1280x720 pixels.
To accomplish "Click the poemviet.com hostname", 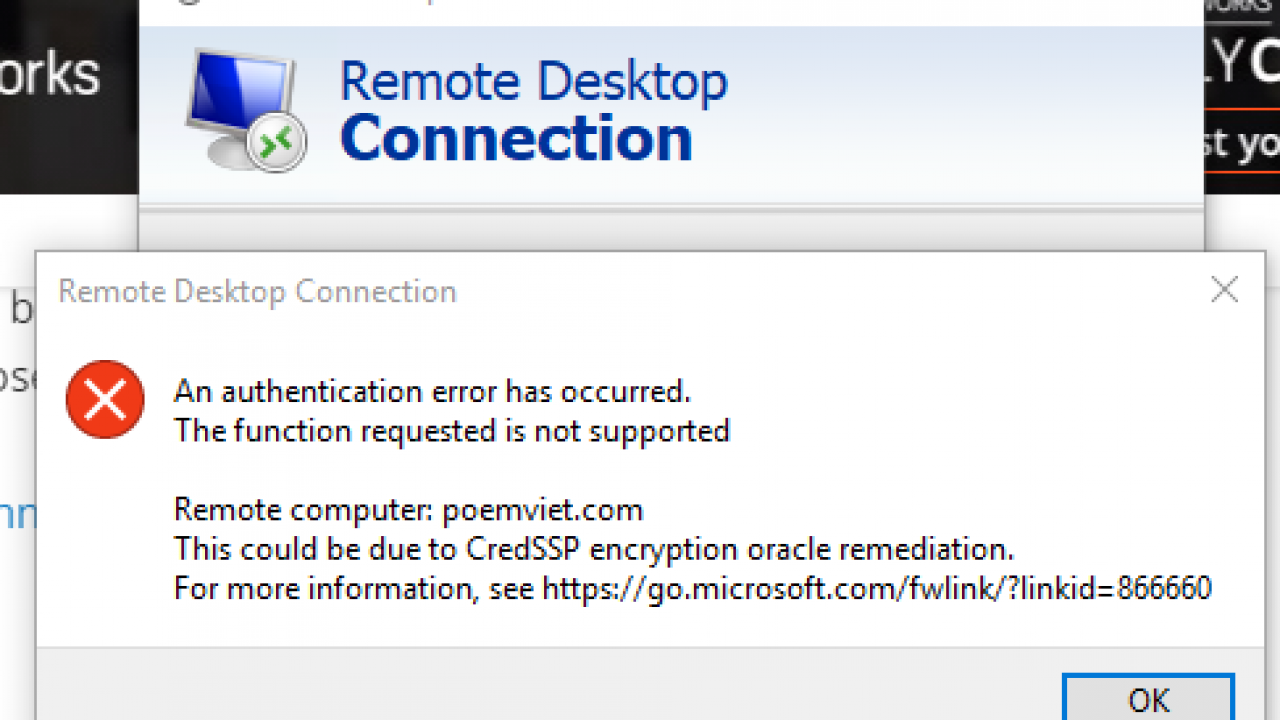I will 541,510.
